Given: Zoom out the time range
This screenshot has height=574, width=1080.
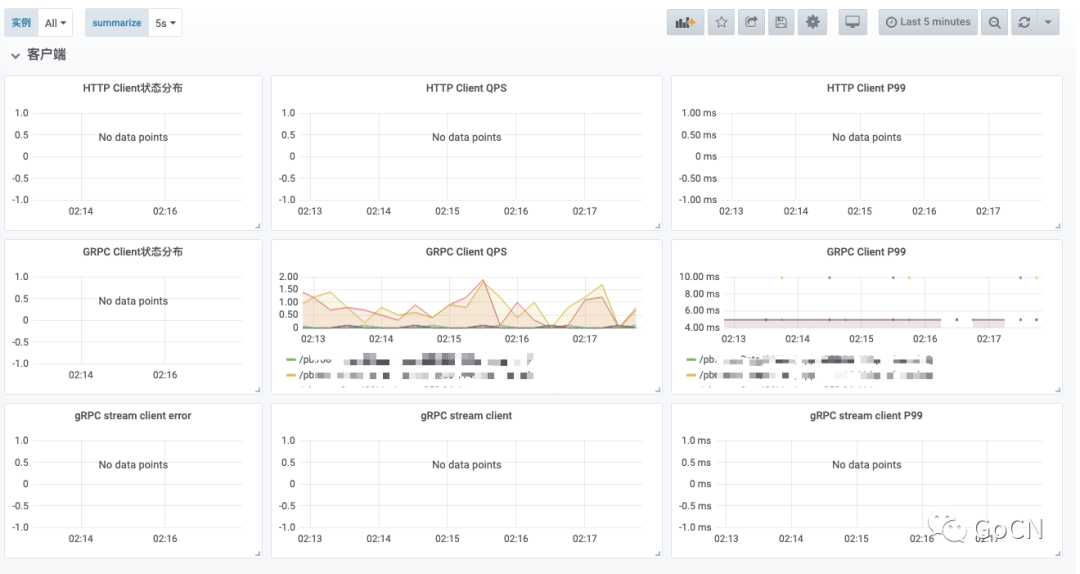Looking at the screenshot, I should [994, 22].
